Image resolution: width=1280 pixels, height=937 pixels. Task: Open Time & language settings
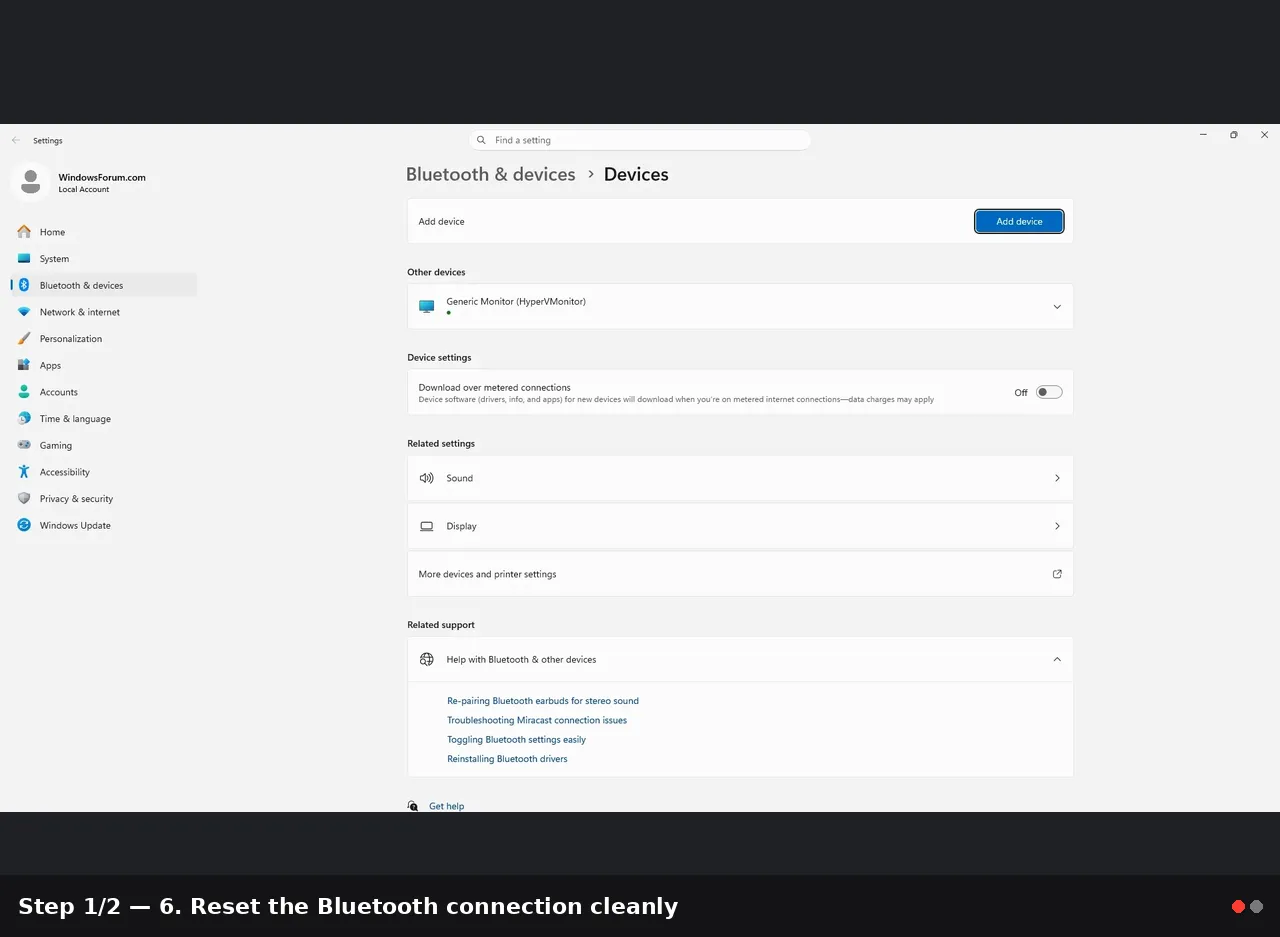point(104,418)
